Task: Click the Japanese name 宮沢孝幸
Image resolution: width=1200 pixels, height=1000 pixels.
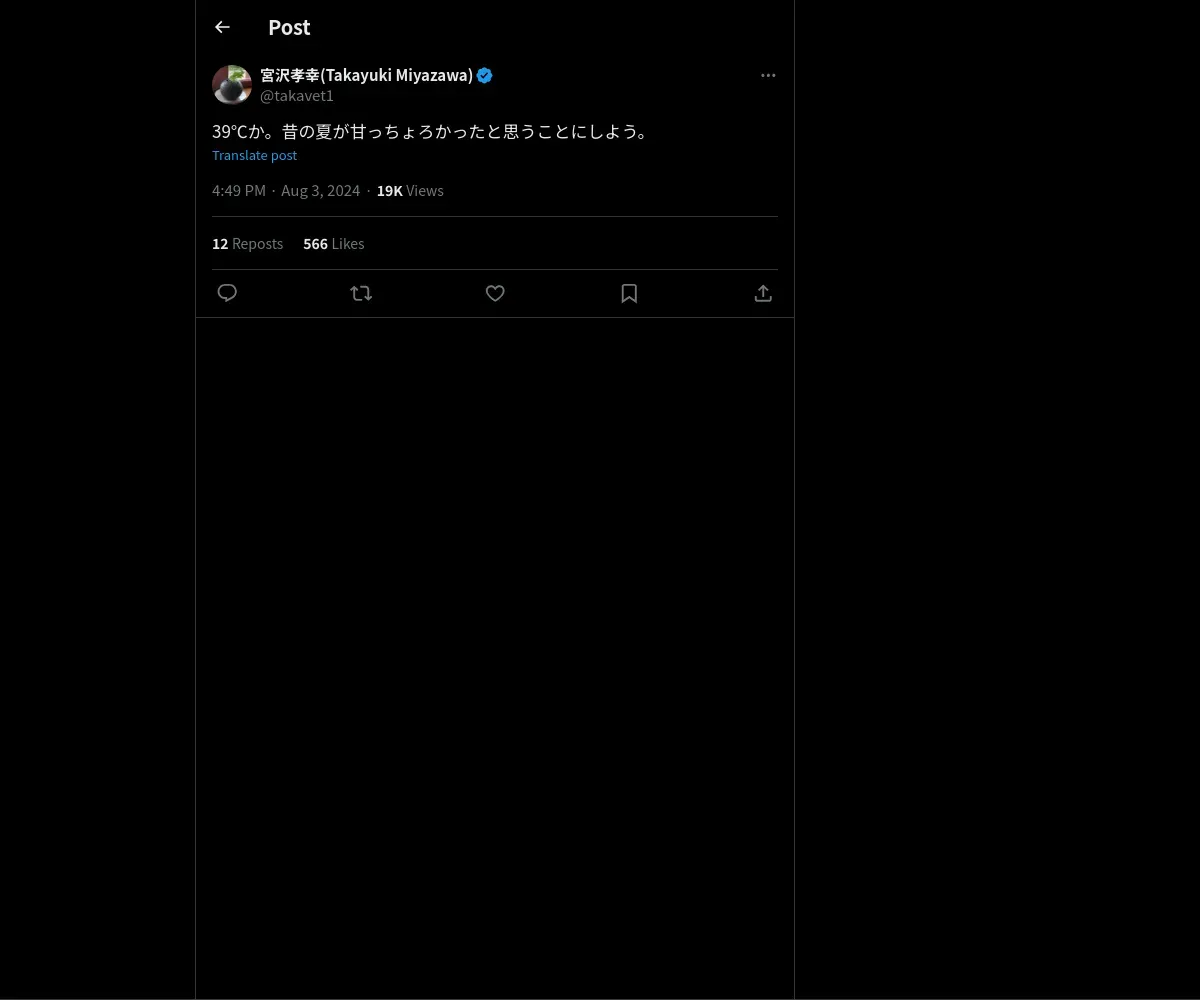Action: coord(289,75)
